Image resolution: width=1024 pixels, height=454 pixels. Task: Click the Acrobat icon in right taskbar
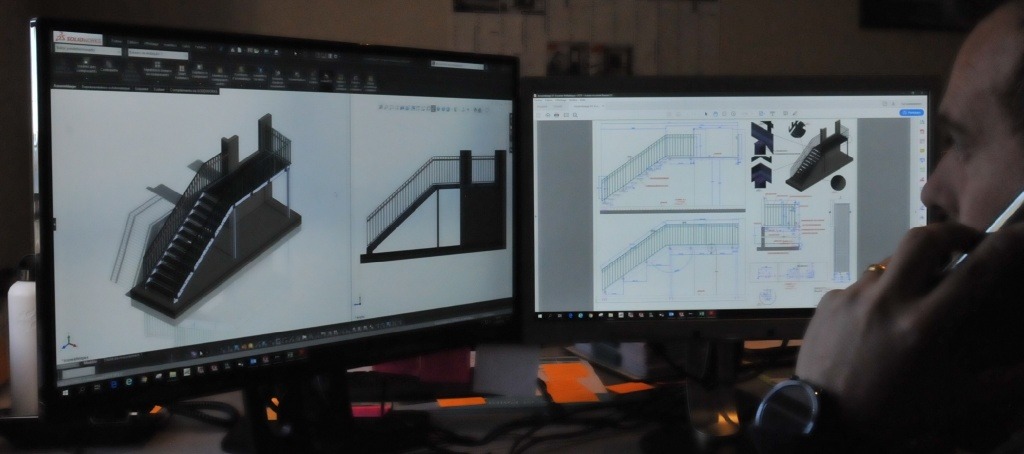[x=711, y=314]
